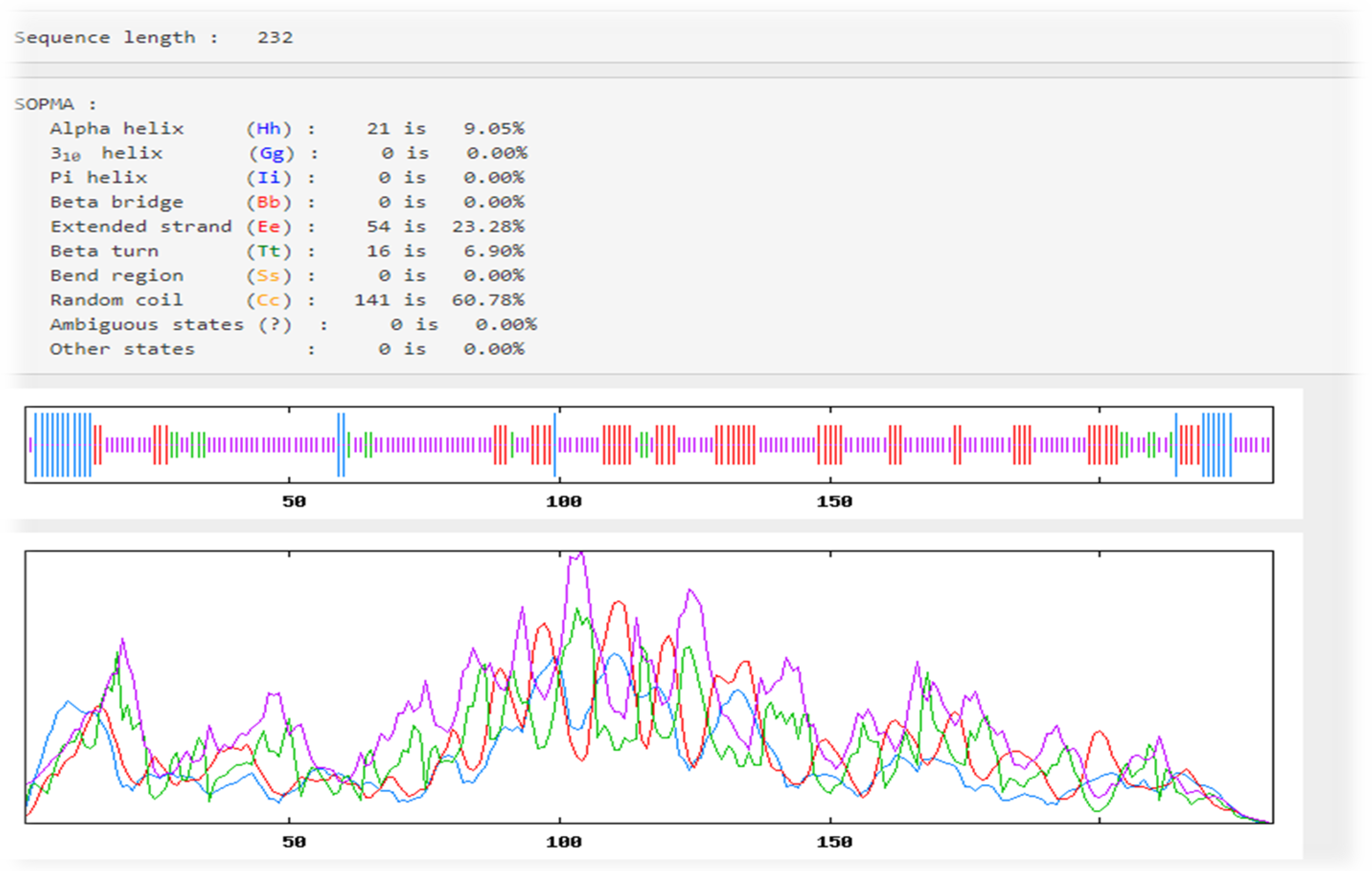Select the Extended strand 23.28% value
The height and width of the screenshot is (871, 1372).
click(488, 227)
